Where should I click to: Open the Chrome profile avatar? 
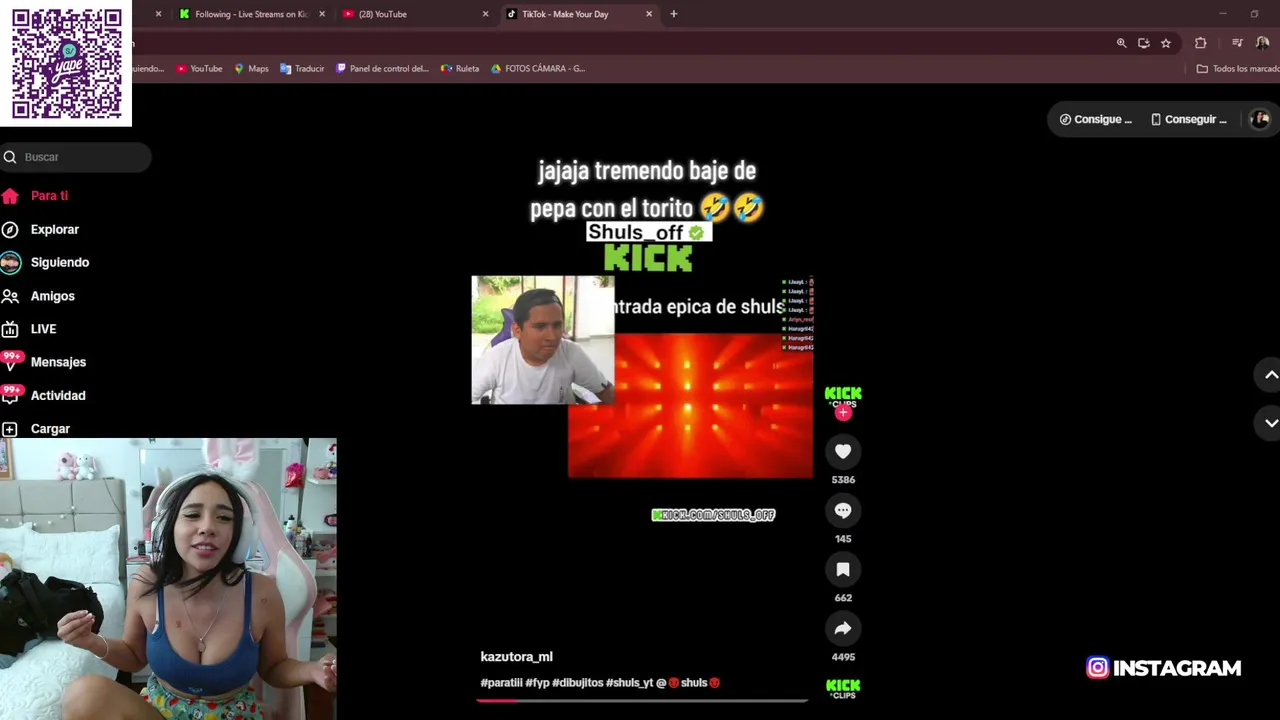pos(1262,43)
